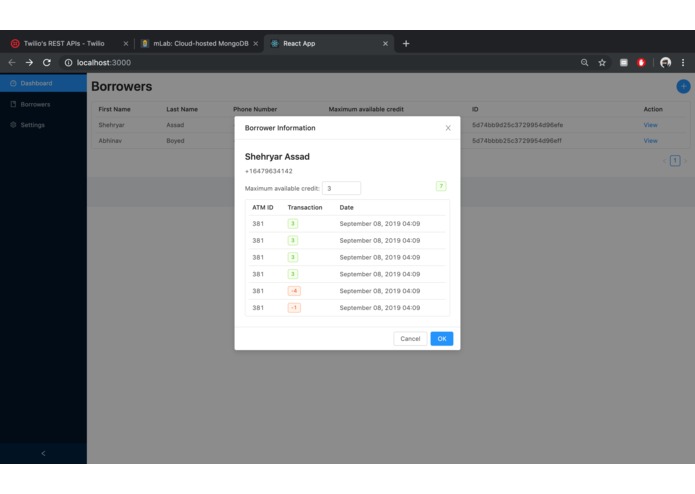Click ID 5d74bb9d25c3729954d96efe
The width and height of the screenshot is (695, 494).
pyautogui.click(x=517, y=125)
